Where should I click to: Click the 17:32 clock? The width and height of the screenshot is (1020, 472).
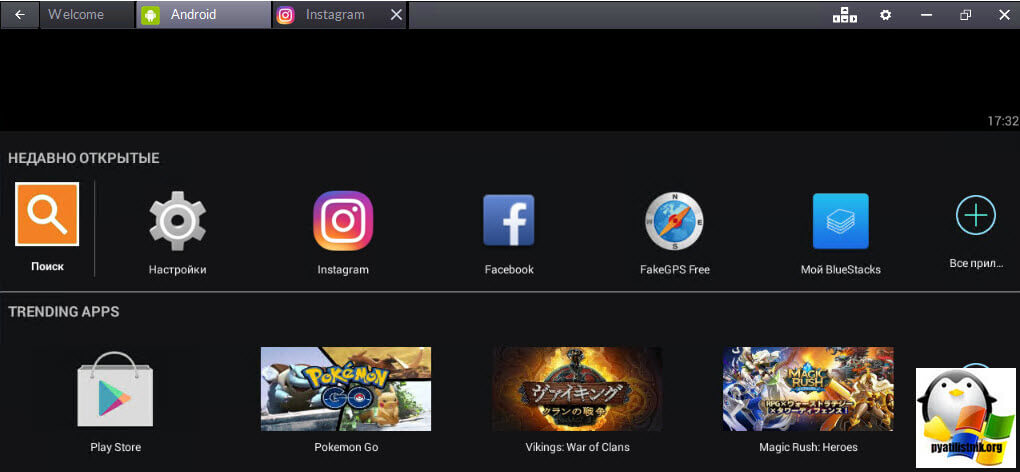click(x=1002, y=121)
